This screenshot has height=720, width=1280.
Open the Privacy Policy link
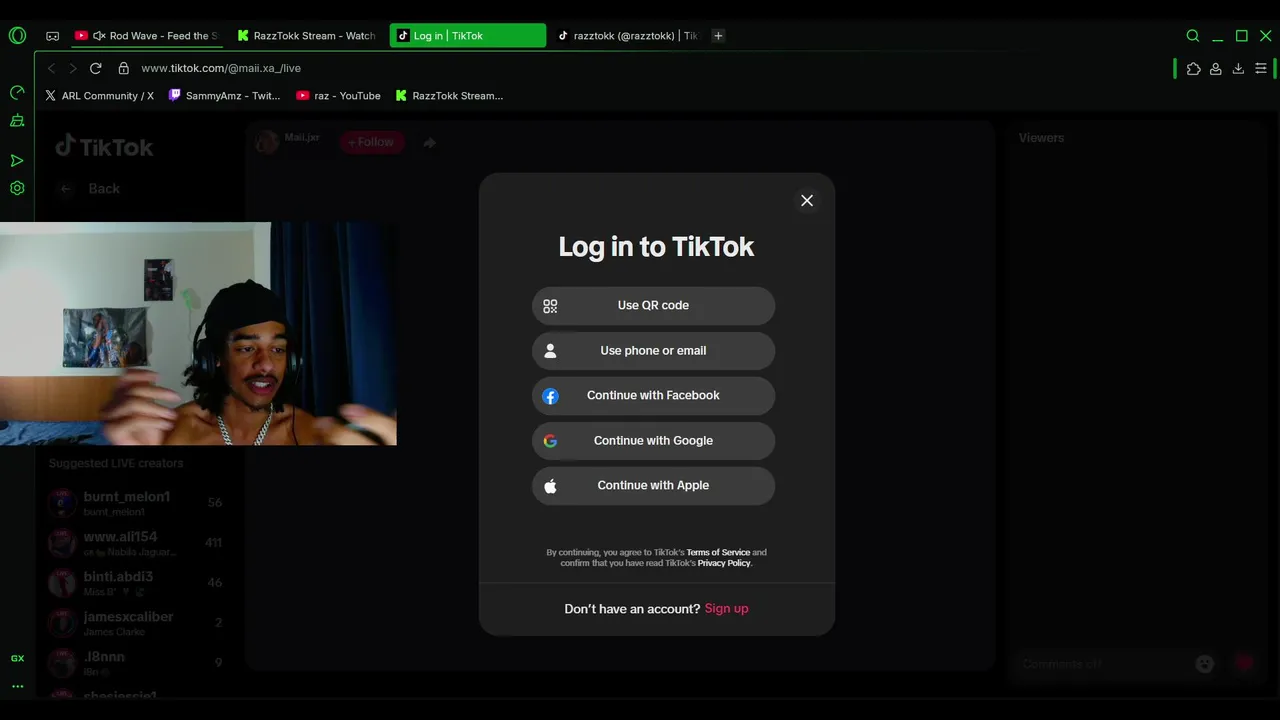pyautogui.click(x=724, y=563)
